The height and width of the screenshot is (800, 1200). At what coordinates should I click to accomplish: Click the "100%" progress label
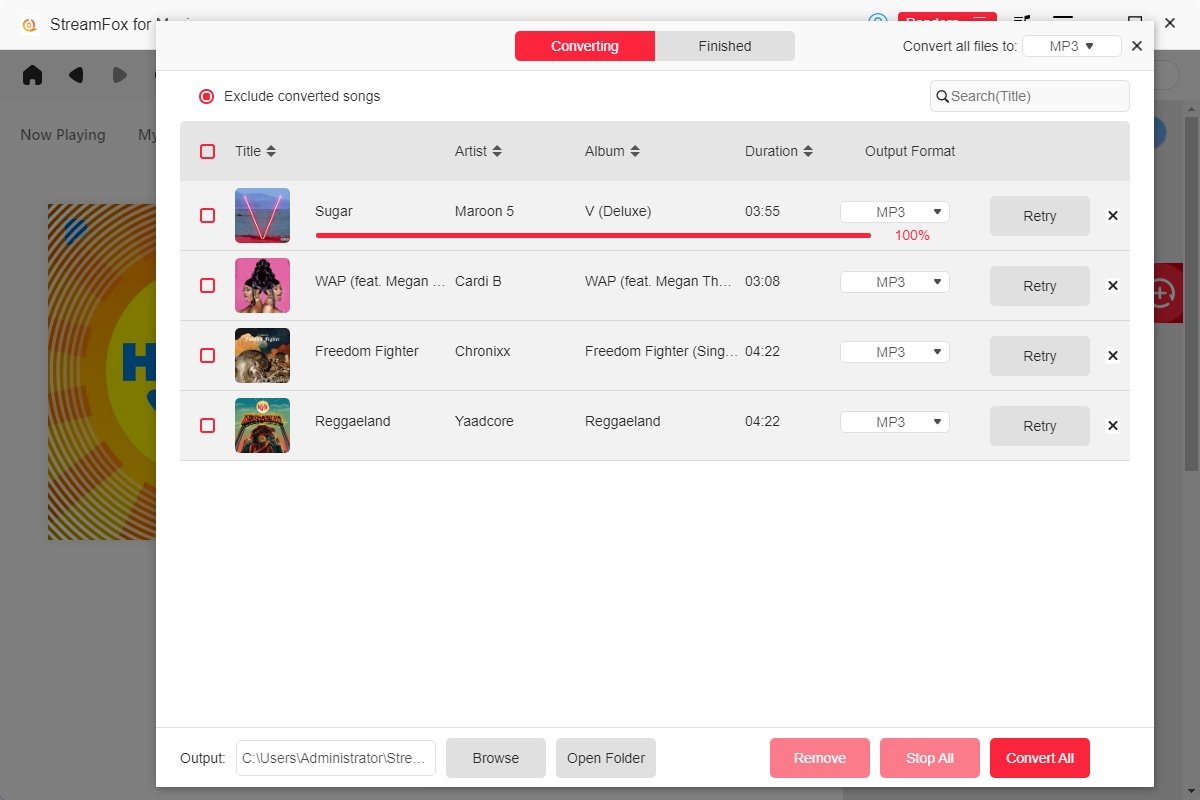[912, 236]
